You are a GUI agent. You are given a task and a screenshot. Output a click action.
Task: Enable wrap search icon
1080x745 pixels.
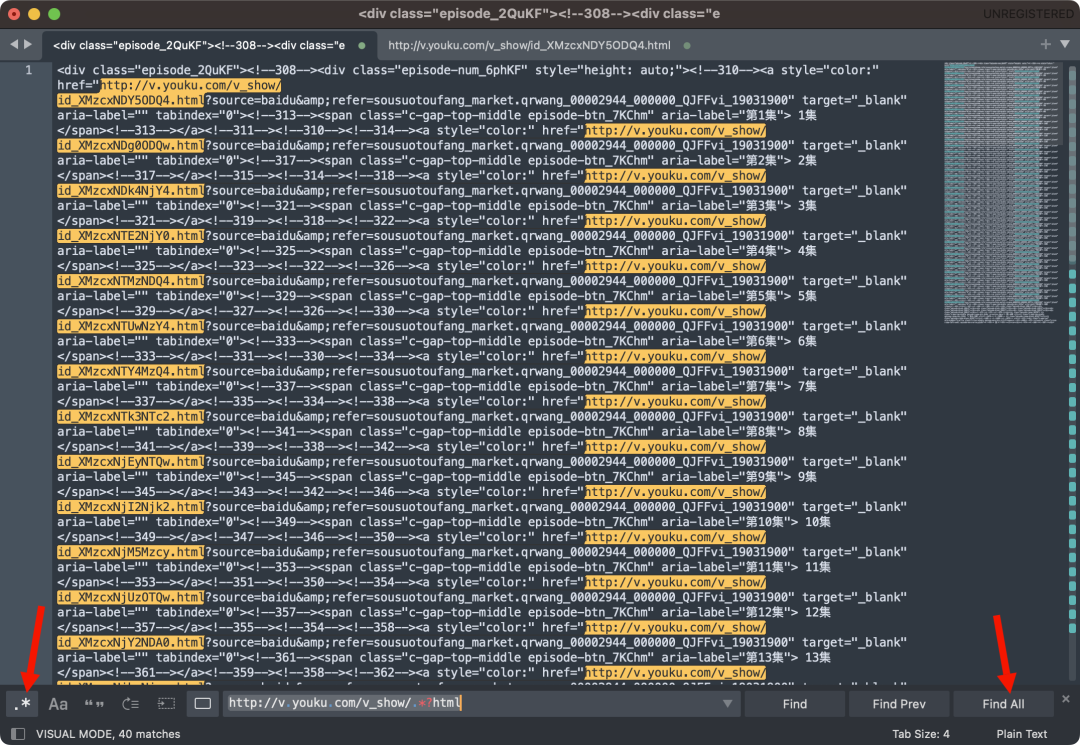(130, 704)
